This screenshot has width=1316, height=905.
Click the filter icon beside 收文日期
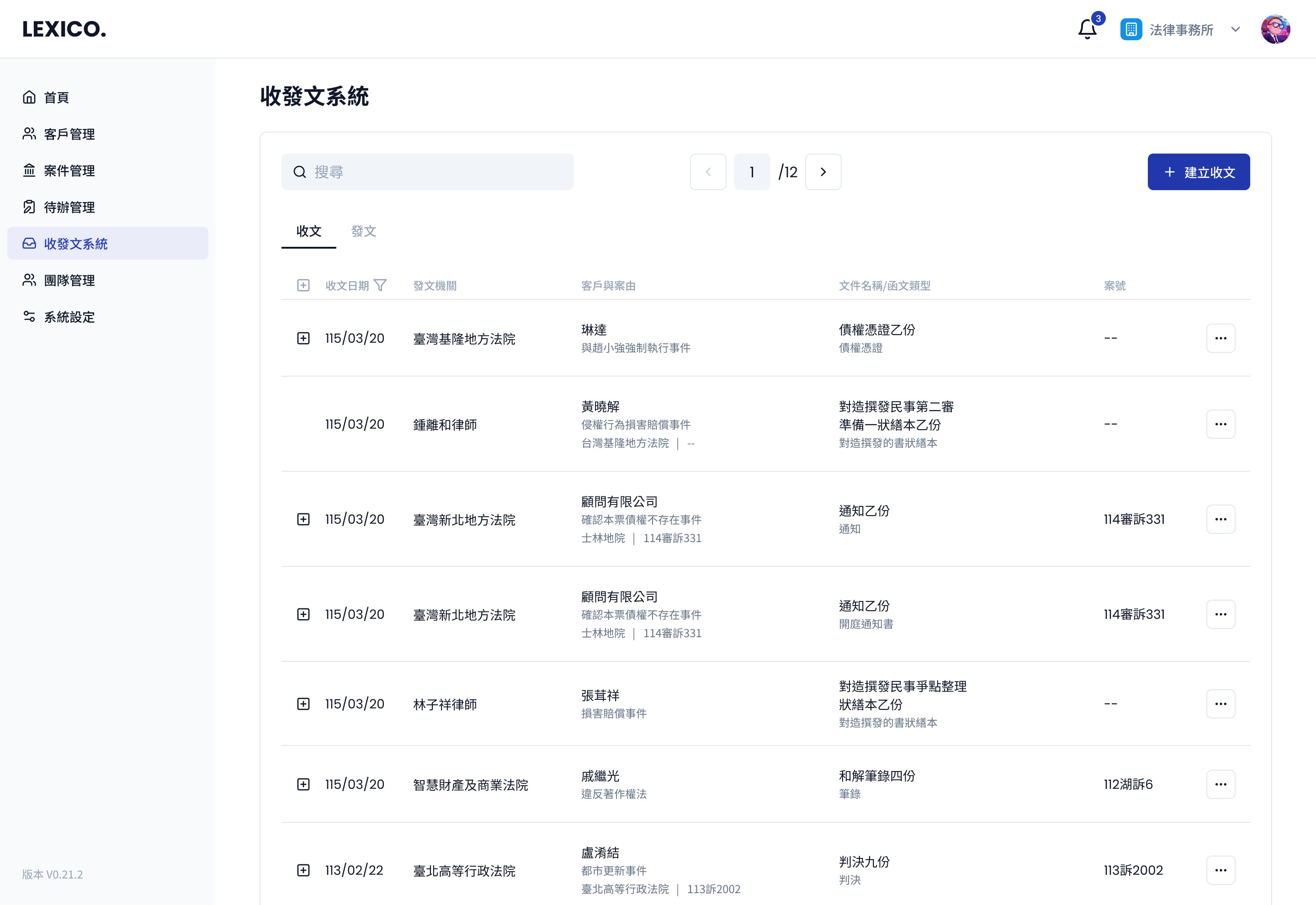380,285
